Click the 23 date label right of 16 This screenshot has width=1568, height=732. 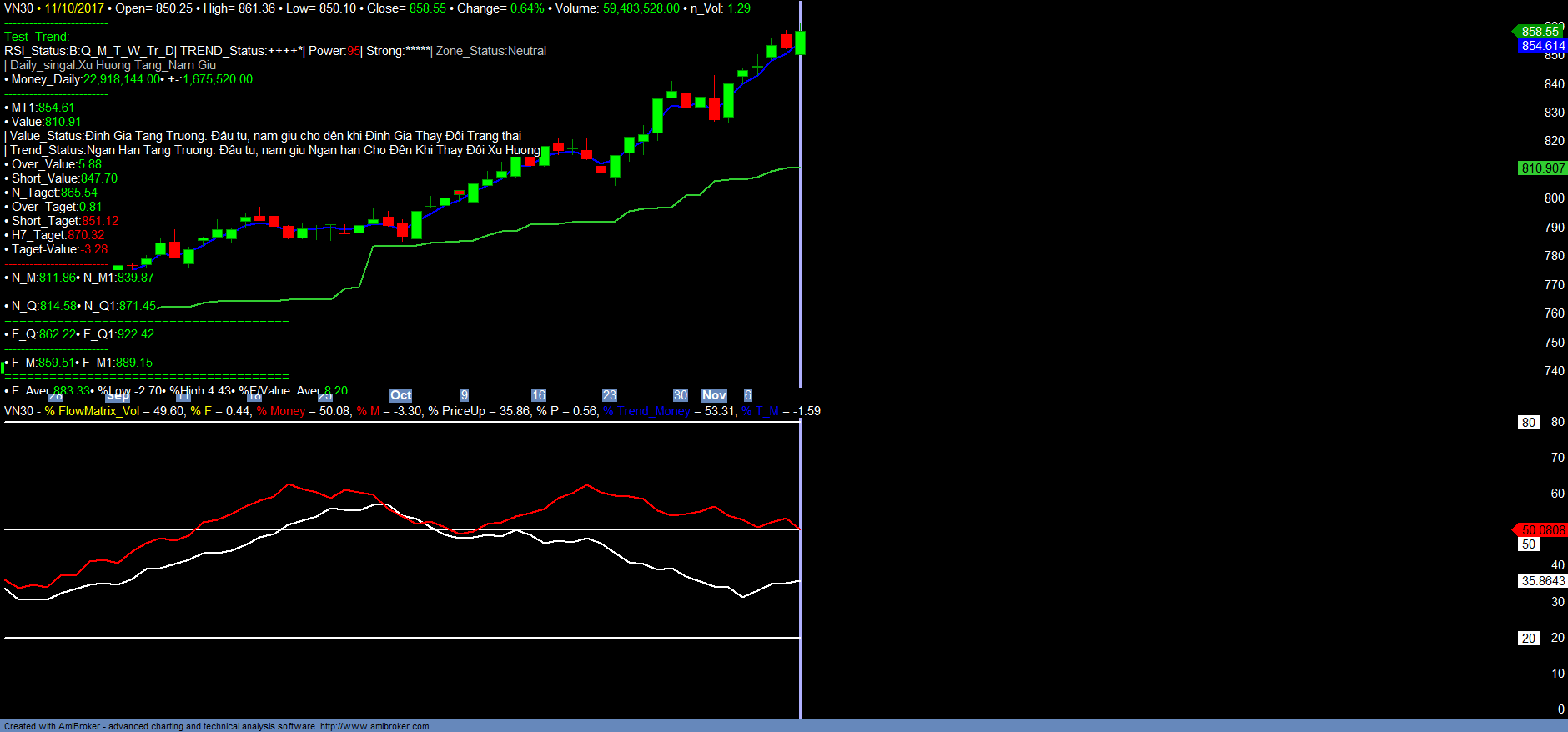pos(610,395)
